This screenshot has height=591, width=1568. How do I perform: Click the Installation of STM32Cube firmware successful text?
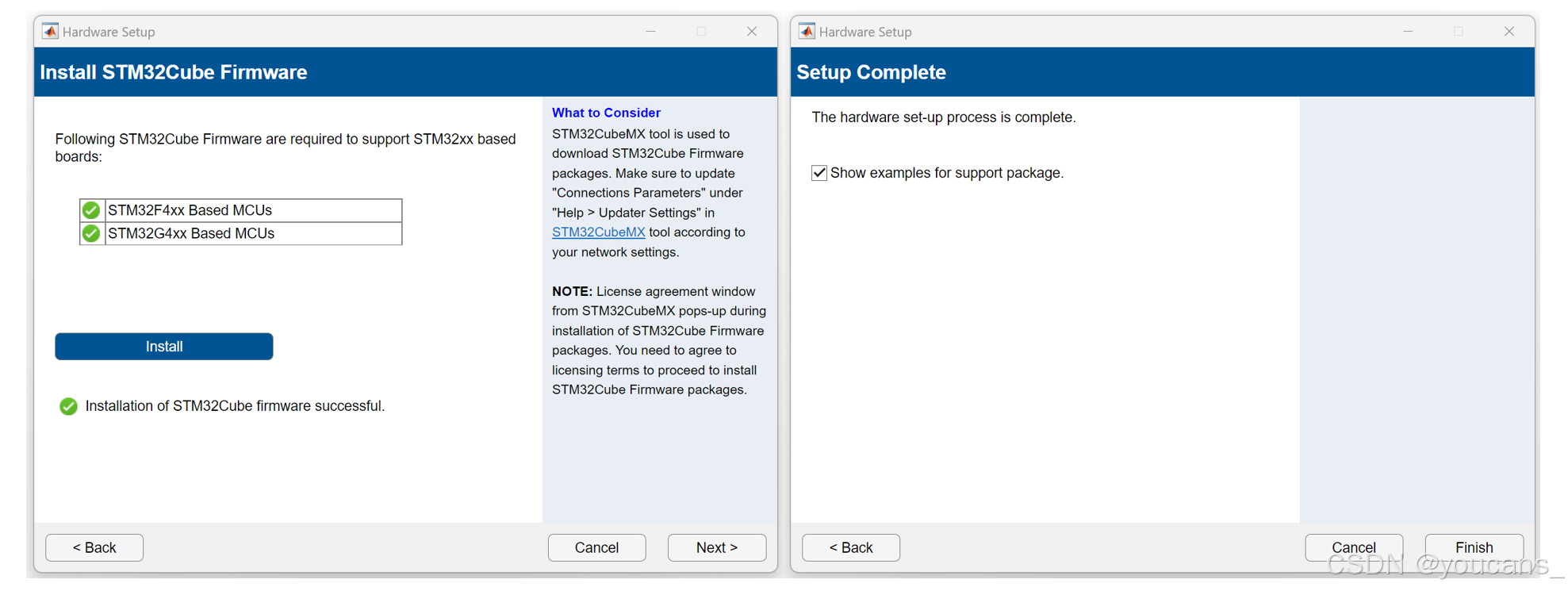235,406
